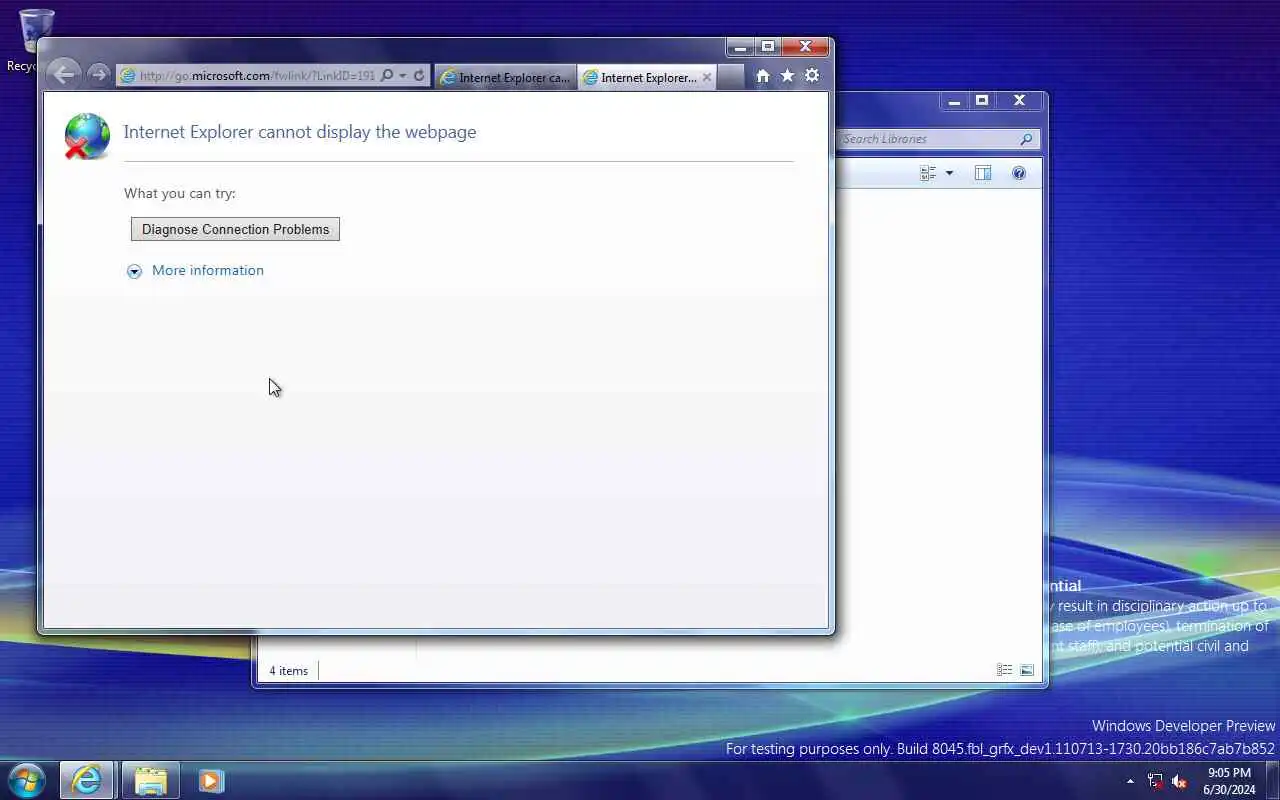The image size is (1280, 800).
Task: Open the view options dropdown arrow in Explorer
Action: 949,173
